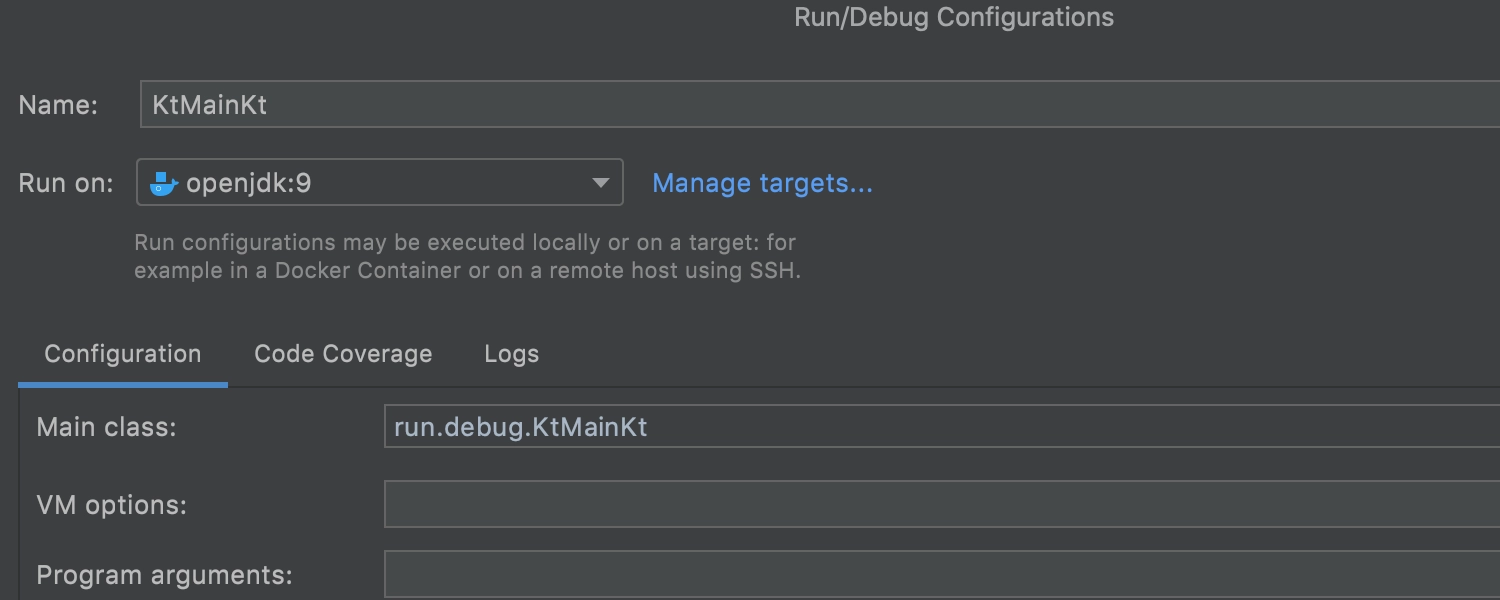Click the Manage targets link
The height and width of the screenshot is (600, 1500).
(x=762, y=183)
